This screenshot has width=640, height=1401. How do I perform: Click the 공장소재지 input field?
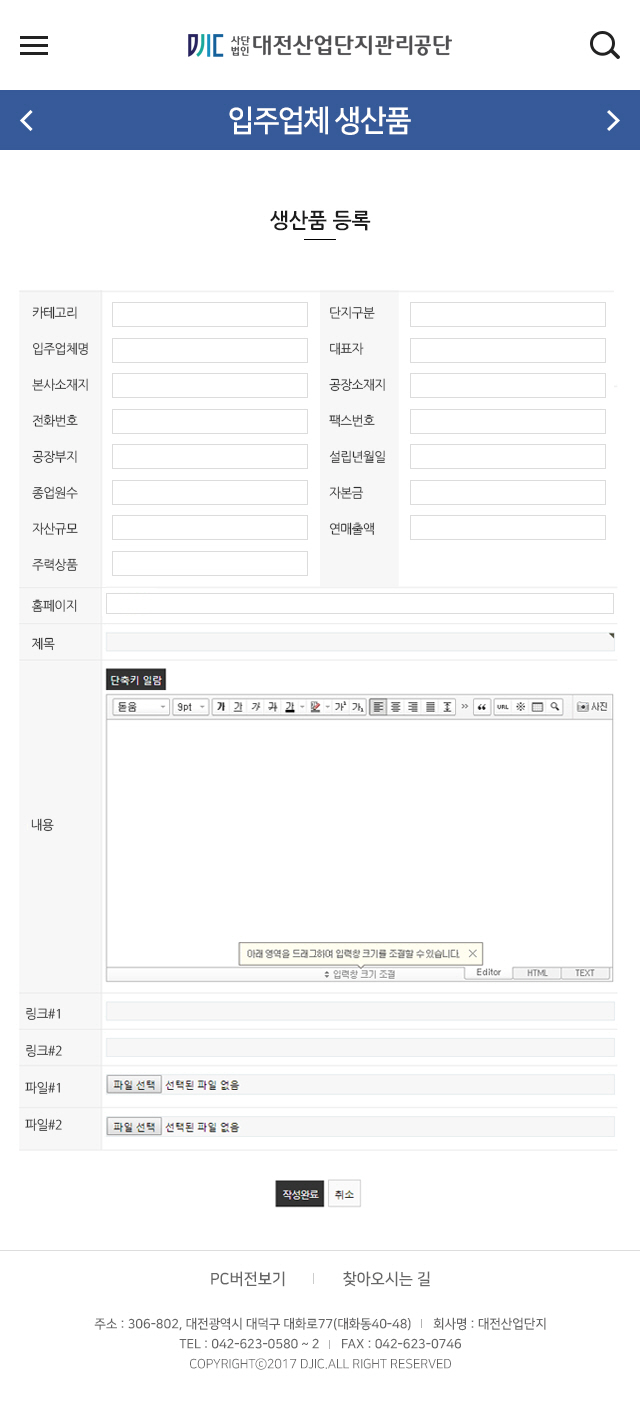508,386
